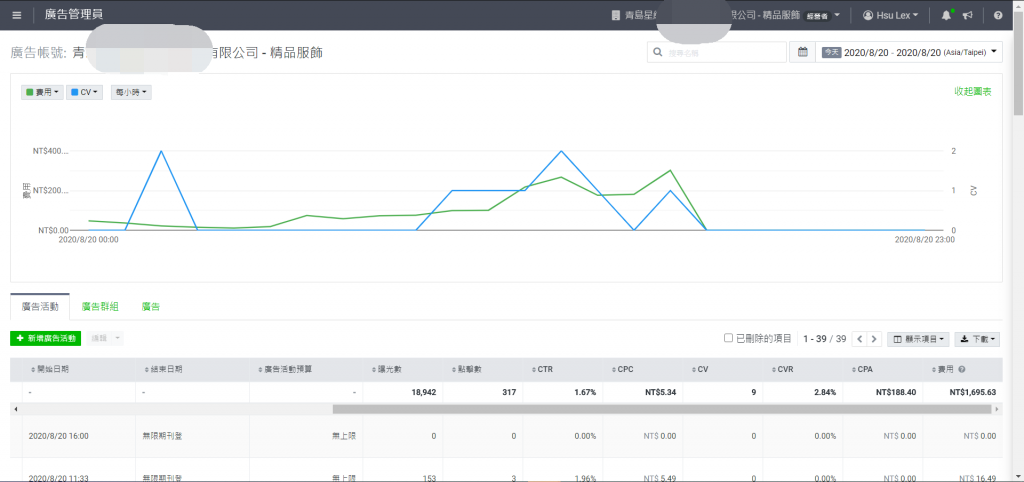Sort by 費用 column header in the table
This screenshot has width=1024, height=482.
coord(943,370)
